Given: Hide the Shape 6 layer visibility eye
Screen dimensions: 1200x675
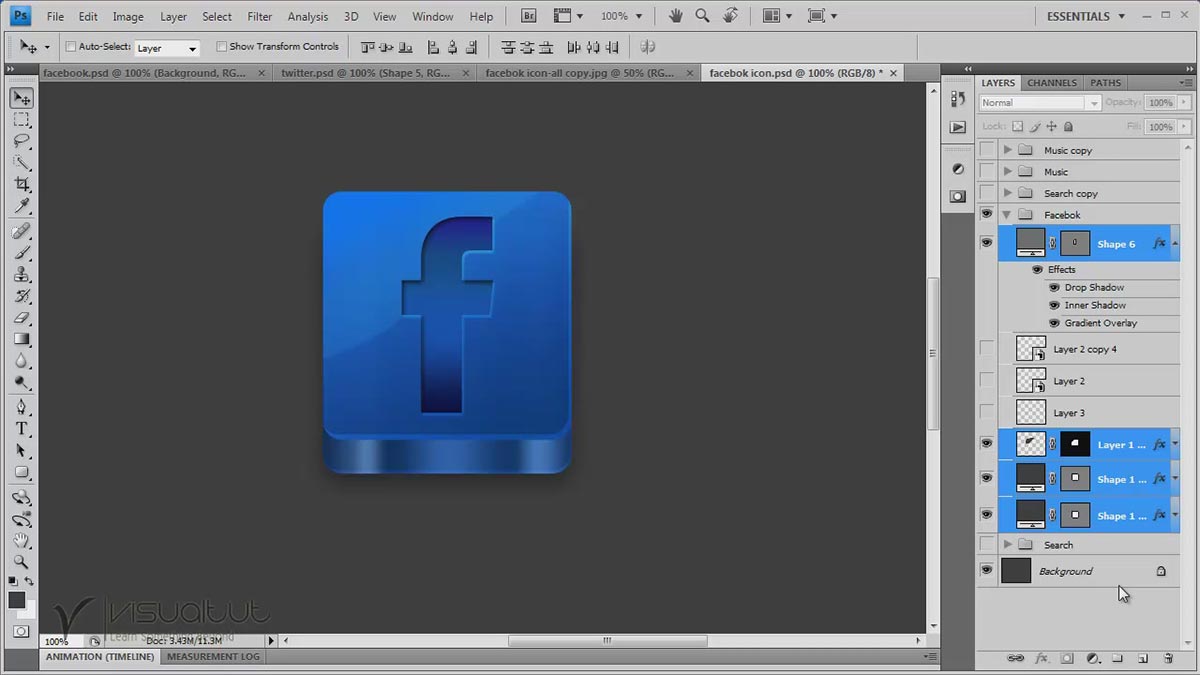Looking at the screenshot, I should pos(986,242).
